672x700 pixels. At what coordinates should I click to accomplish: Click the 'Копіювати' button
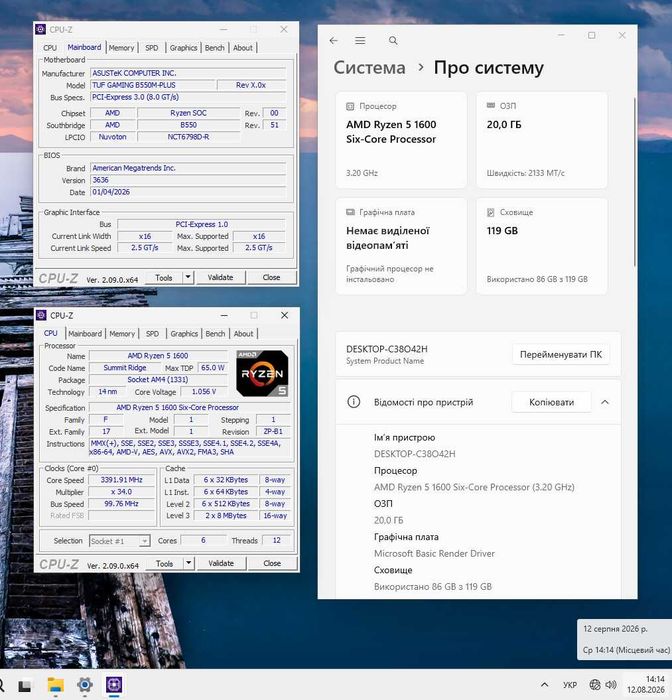(551, 402)
